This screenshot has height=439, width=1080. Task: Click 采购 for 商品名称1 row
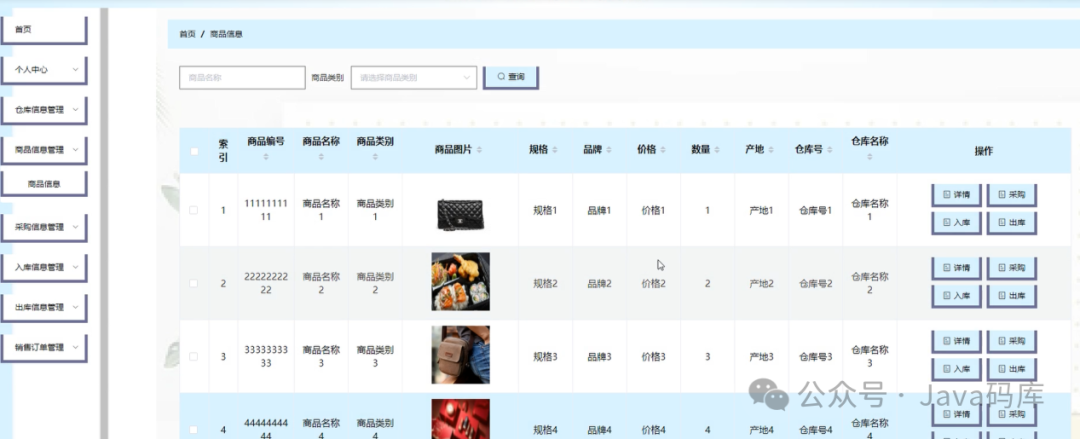(x=1012, y=196)
